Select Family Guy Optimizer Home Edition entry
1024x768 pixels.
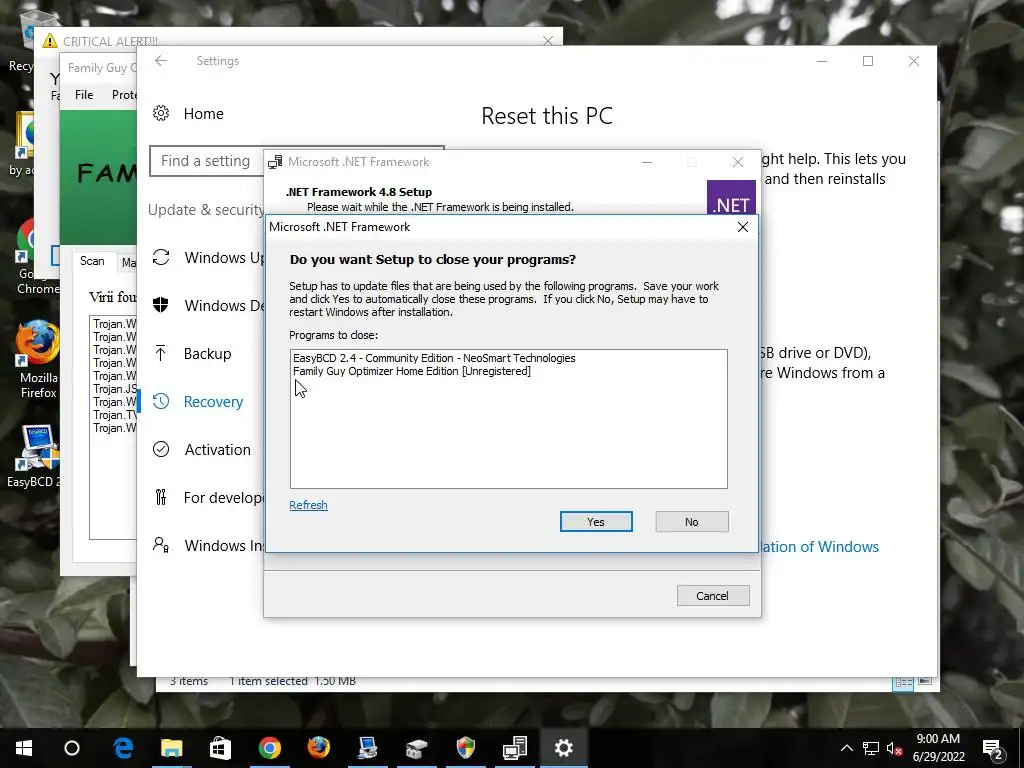tap(411, 371)
